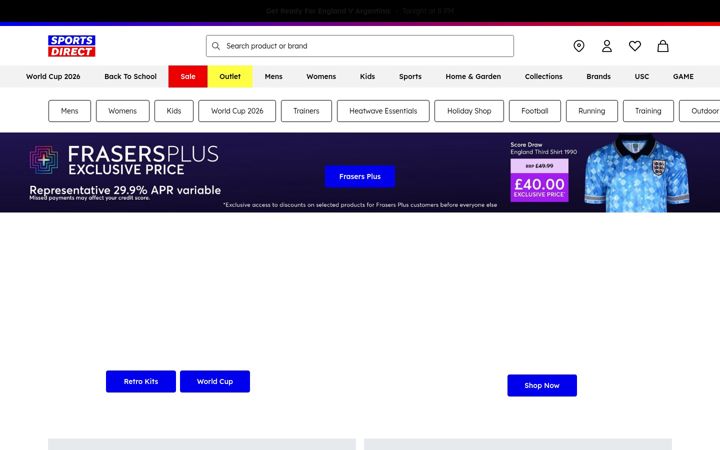Open the Mens main menu item
720x450 pixels.
point(273,76)
